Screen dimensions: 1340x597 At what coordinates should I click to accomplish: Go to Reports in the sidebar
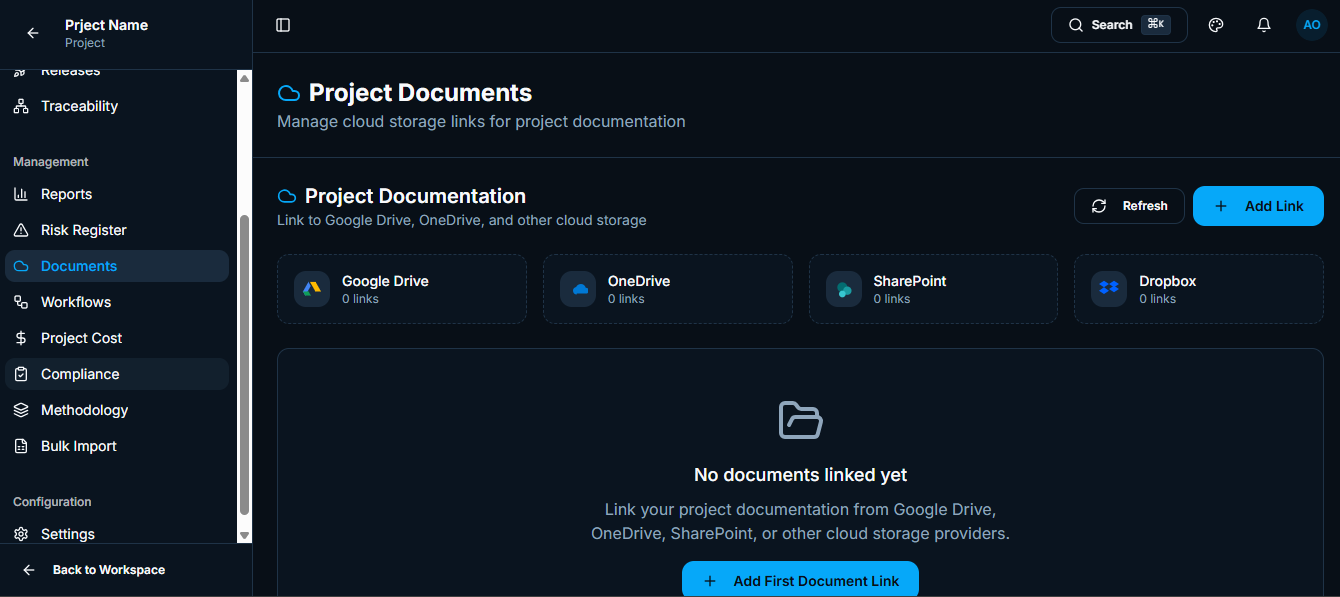point(117,194)
